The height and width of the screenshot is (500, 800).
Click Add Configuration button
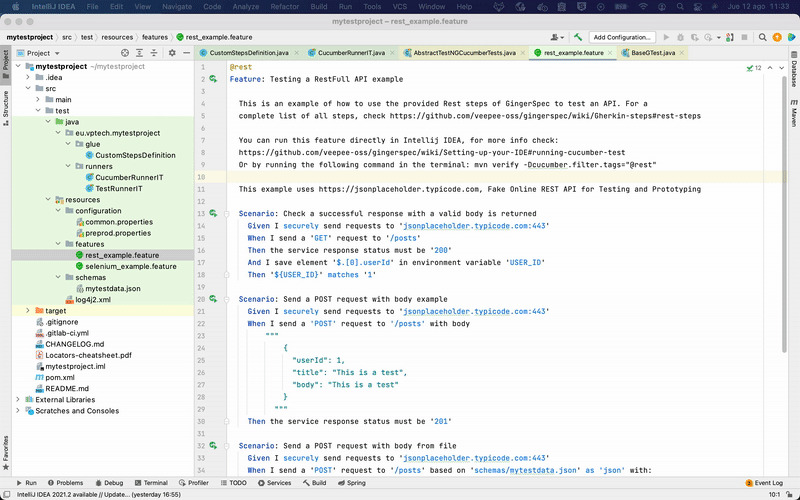621,37
